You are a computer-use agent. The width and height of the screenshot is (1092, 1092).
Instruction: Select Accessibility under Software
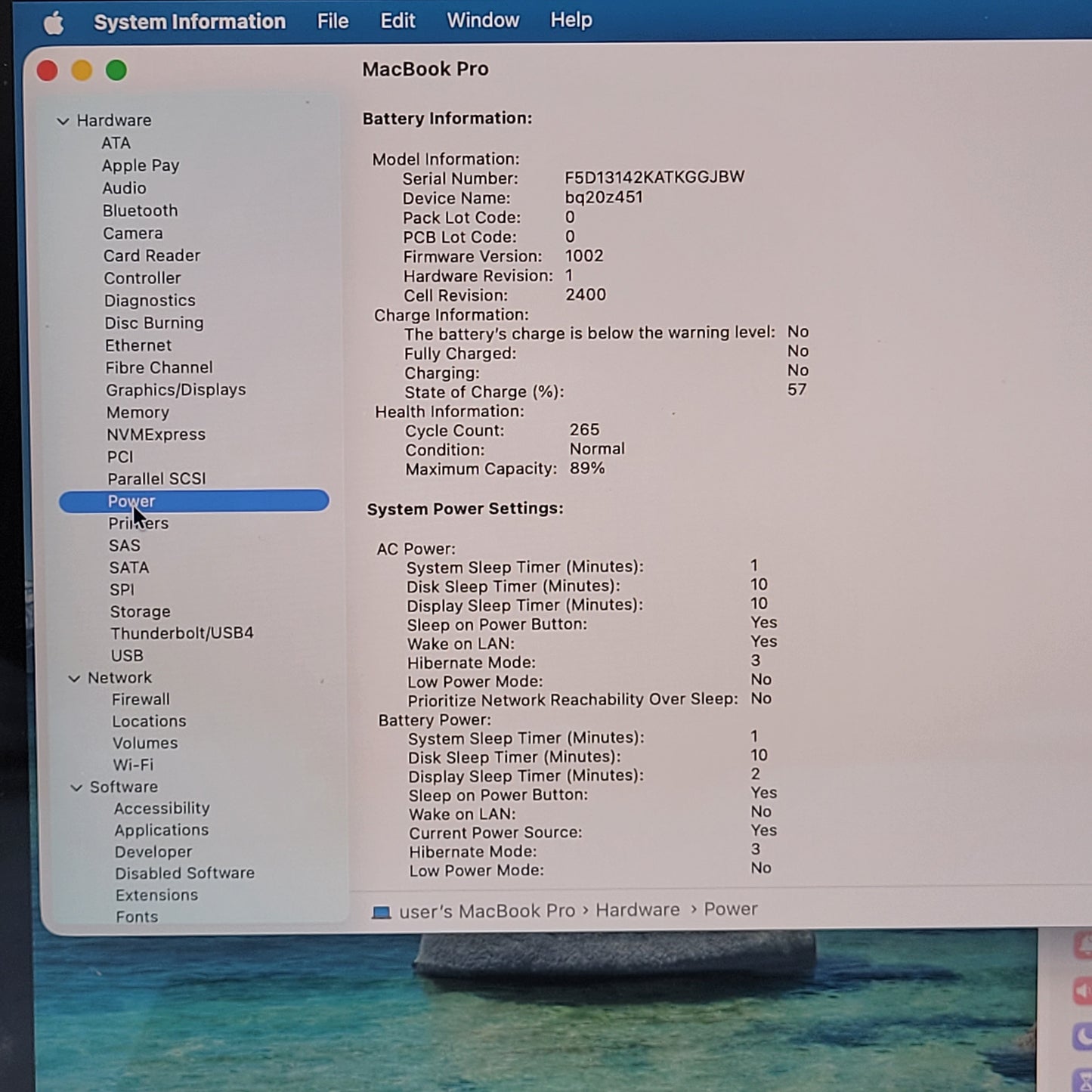click(x=162, y=809)
